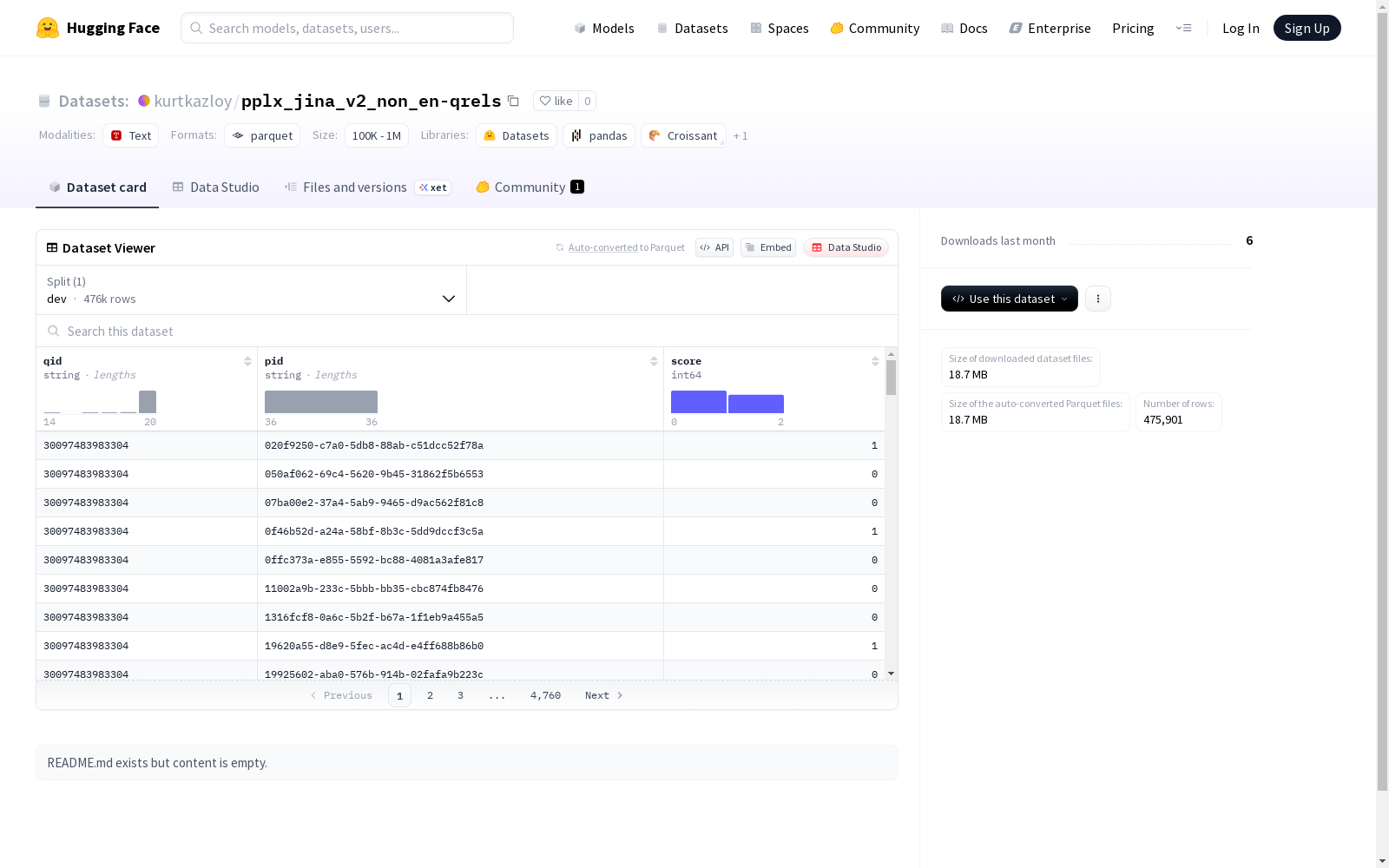Screen dimensions: 1389x868
Task: Click the score histogram first bar
Action: click(x=699, y=402)
